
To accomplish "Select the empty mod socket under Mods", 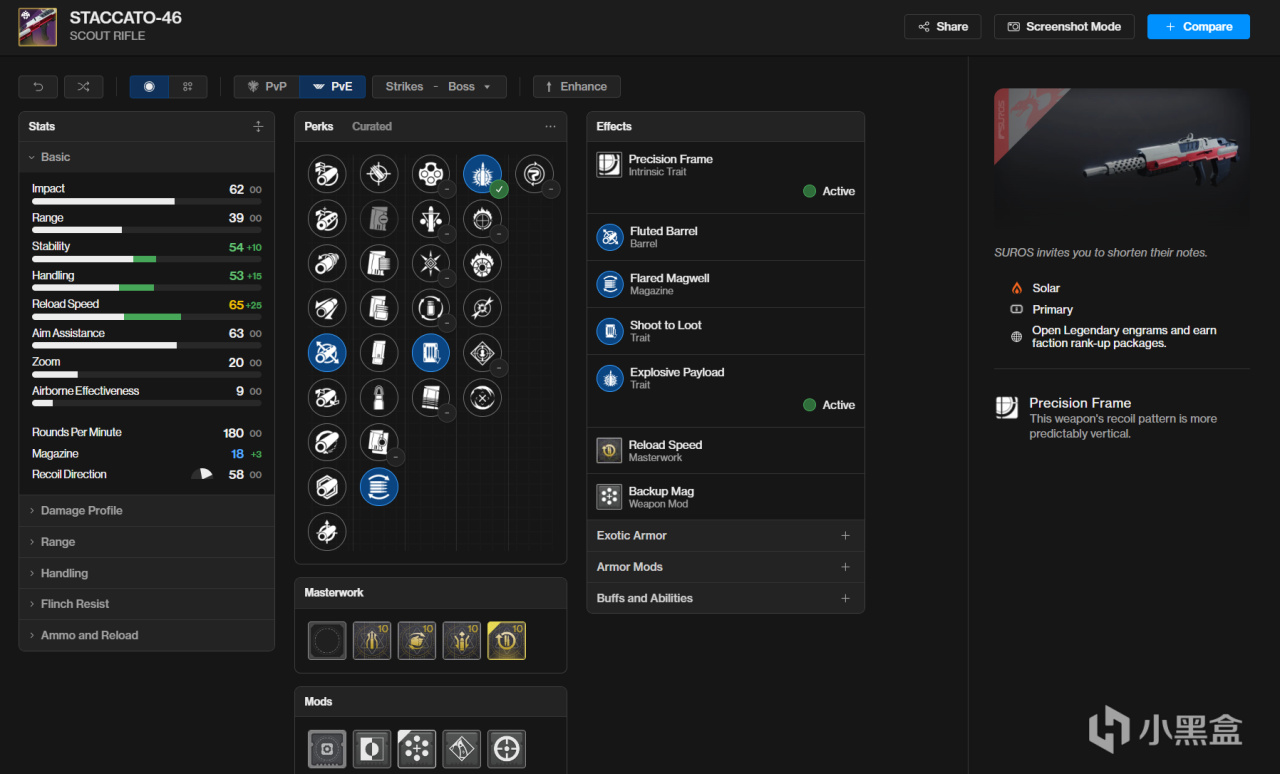I will pyautogui.click(x=327, y=749).
